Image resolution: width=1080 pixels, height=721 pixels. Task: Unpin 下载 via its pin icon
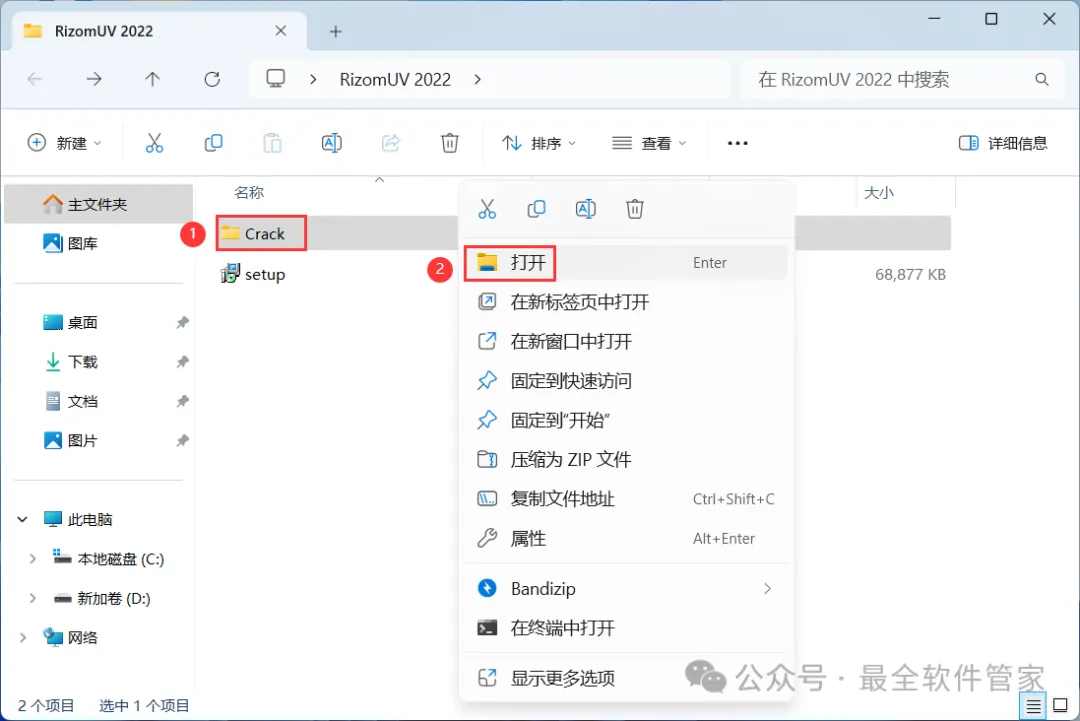point(183,362)
